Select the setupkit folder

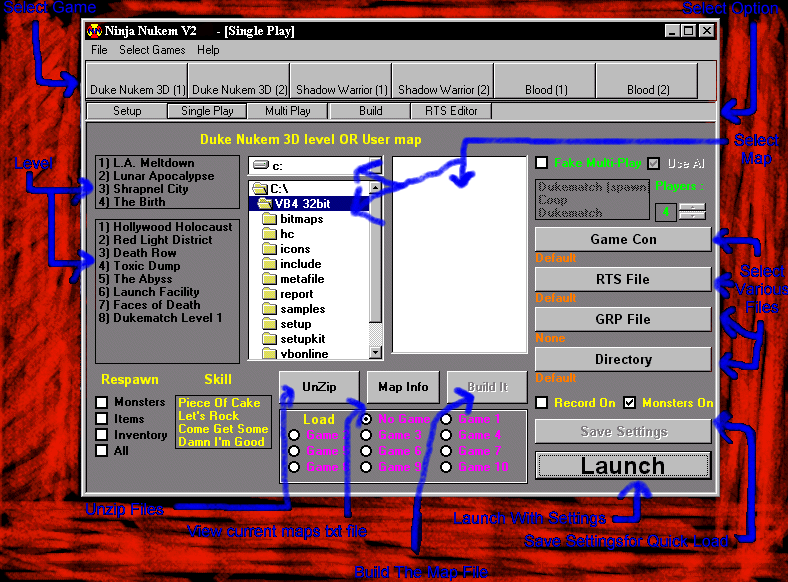(x=303, y=339)
